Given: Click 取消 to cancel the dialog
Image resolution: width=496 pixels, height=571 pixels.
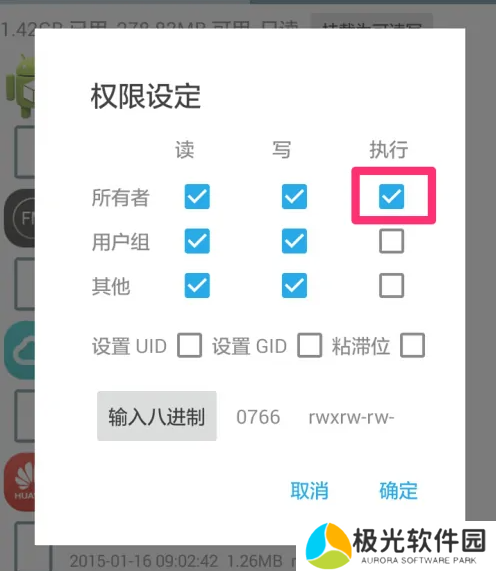Looking at the screenshot, I should 309,491.
